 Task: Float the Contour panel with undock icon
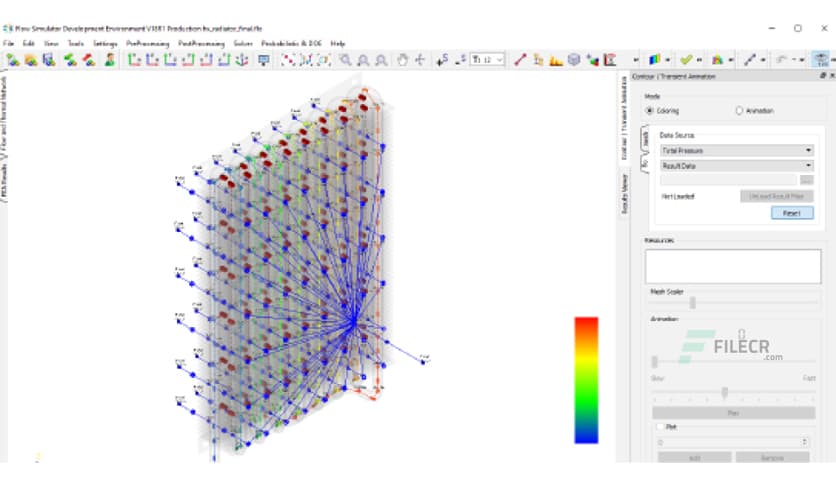823,76
